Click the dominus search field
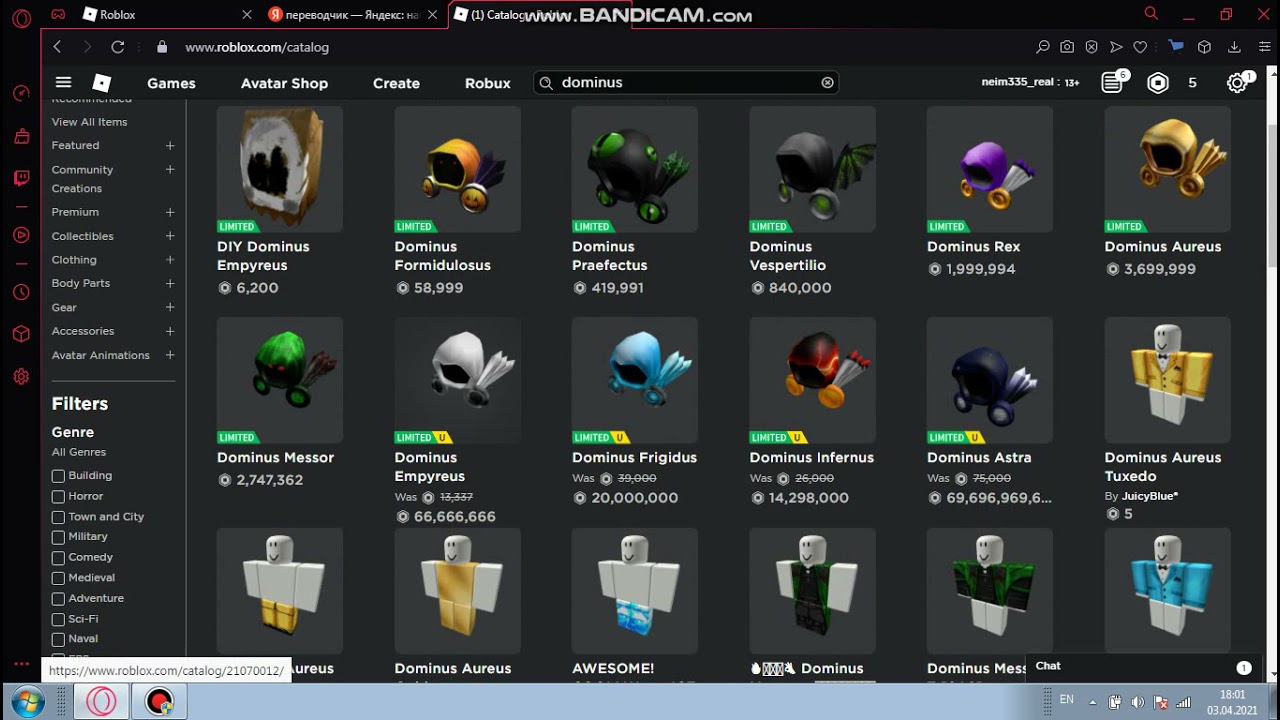The width and height of the screenshot is (1280, 720). (686, 83)
